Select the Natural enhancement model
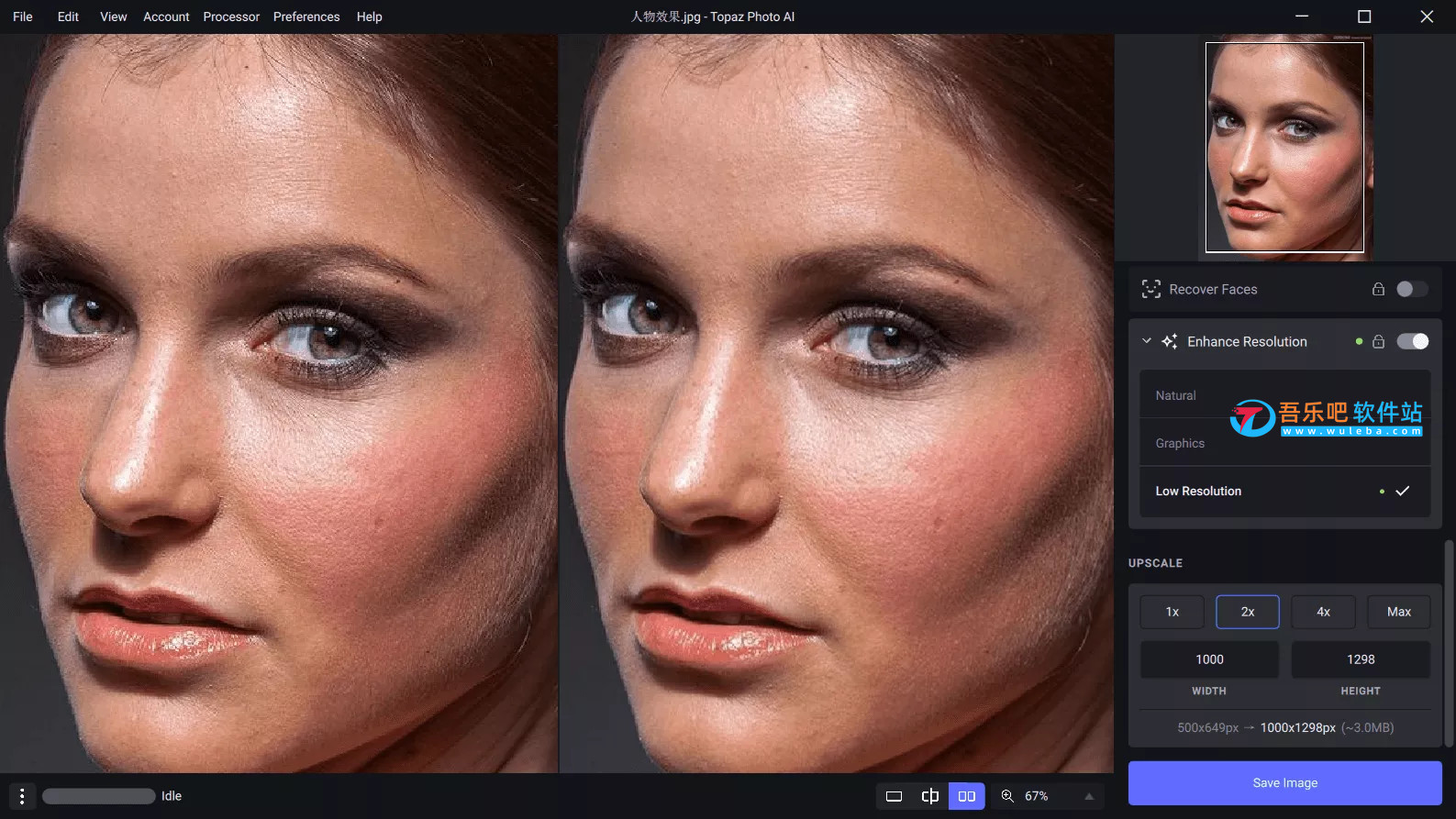The image size is (1456, 819). coord(1176,395)
